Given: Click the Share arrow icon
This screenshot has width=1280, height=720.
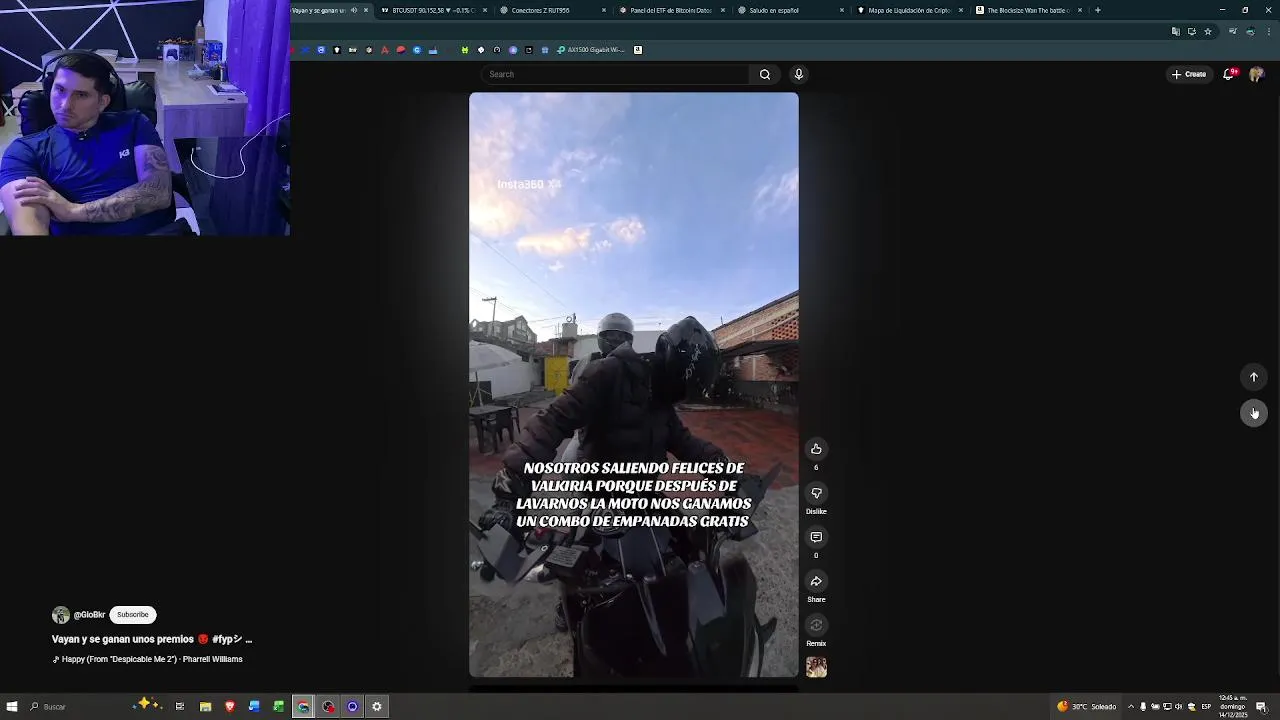Looking at the screenshot, I should coord(816,581).
